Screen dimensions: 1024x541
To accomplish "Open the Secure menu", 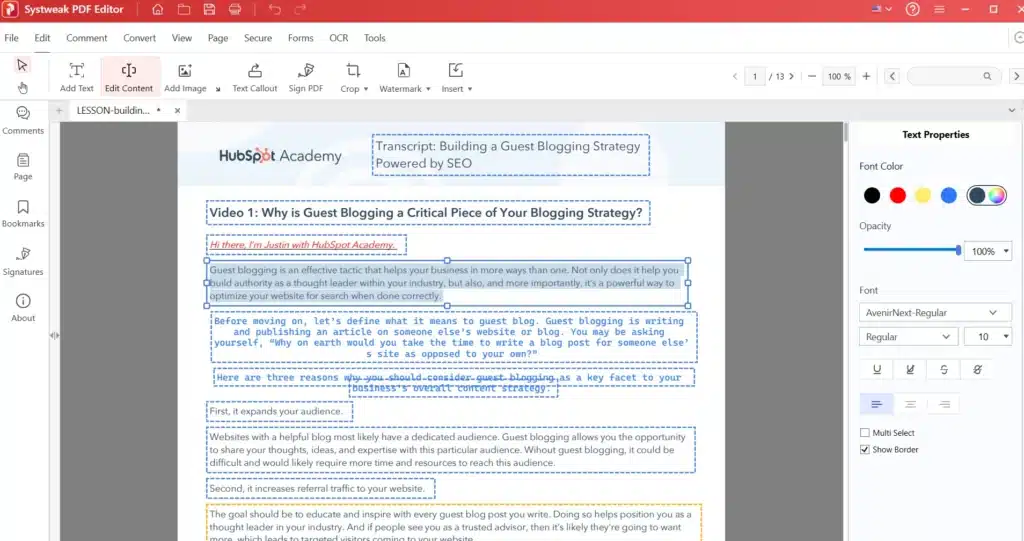I will 258,38.
